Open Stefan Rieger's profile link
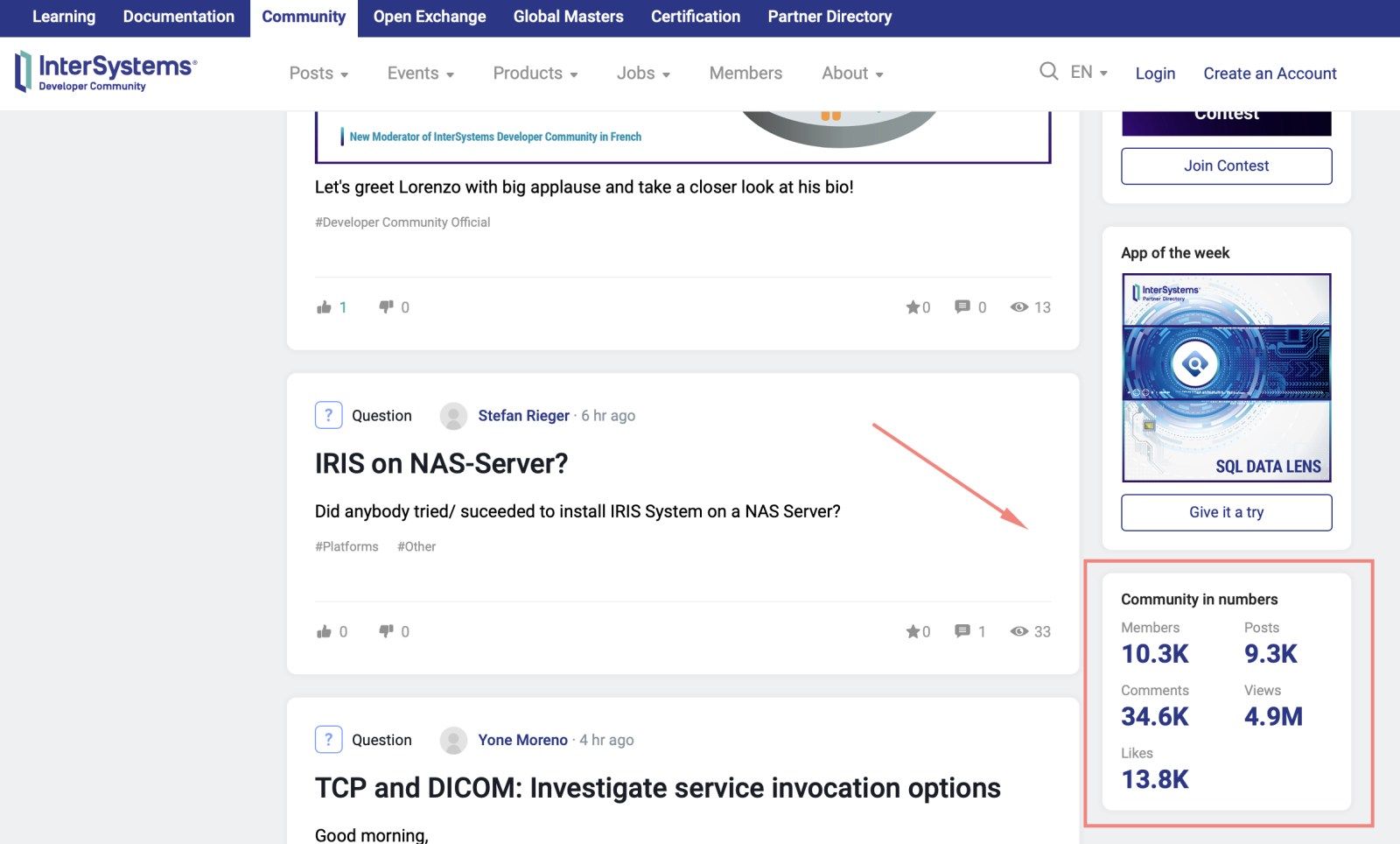The width and height of the screenshot is (1400, 844). 523,416
